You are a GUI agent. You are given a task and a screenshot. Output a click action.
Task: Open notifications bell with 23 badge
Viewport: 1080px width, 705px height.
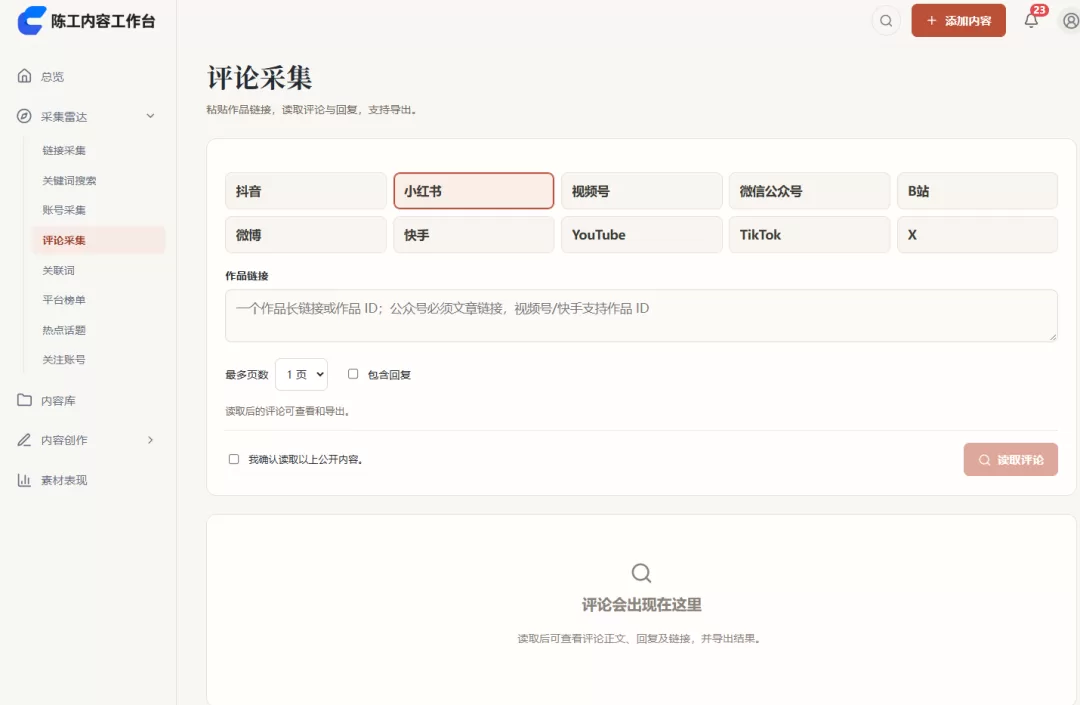pyautogui.click(x=1031, y=19)
